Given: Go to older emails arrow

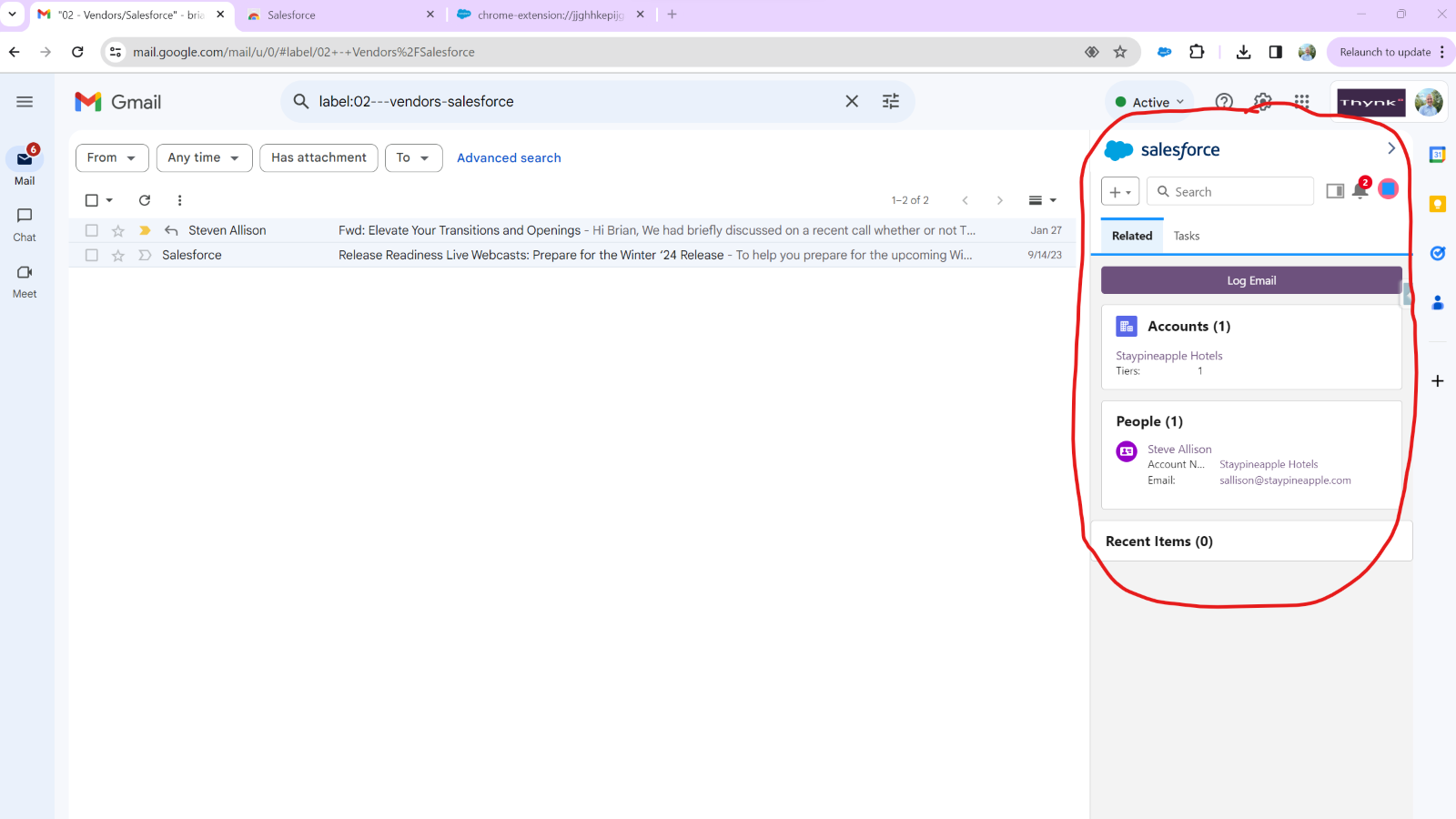Looking at the screenshot, I should coord(999,200).
